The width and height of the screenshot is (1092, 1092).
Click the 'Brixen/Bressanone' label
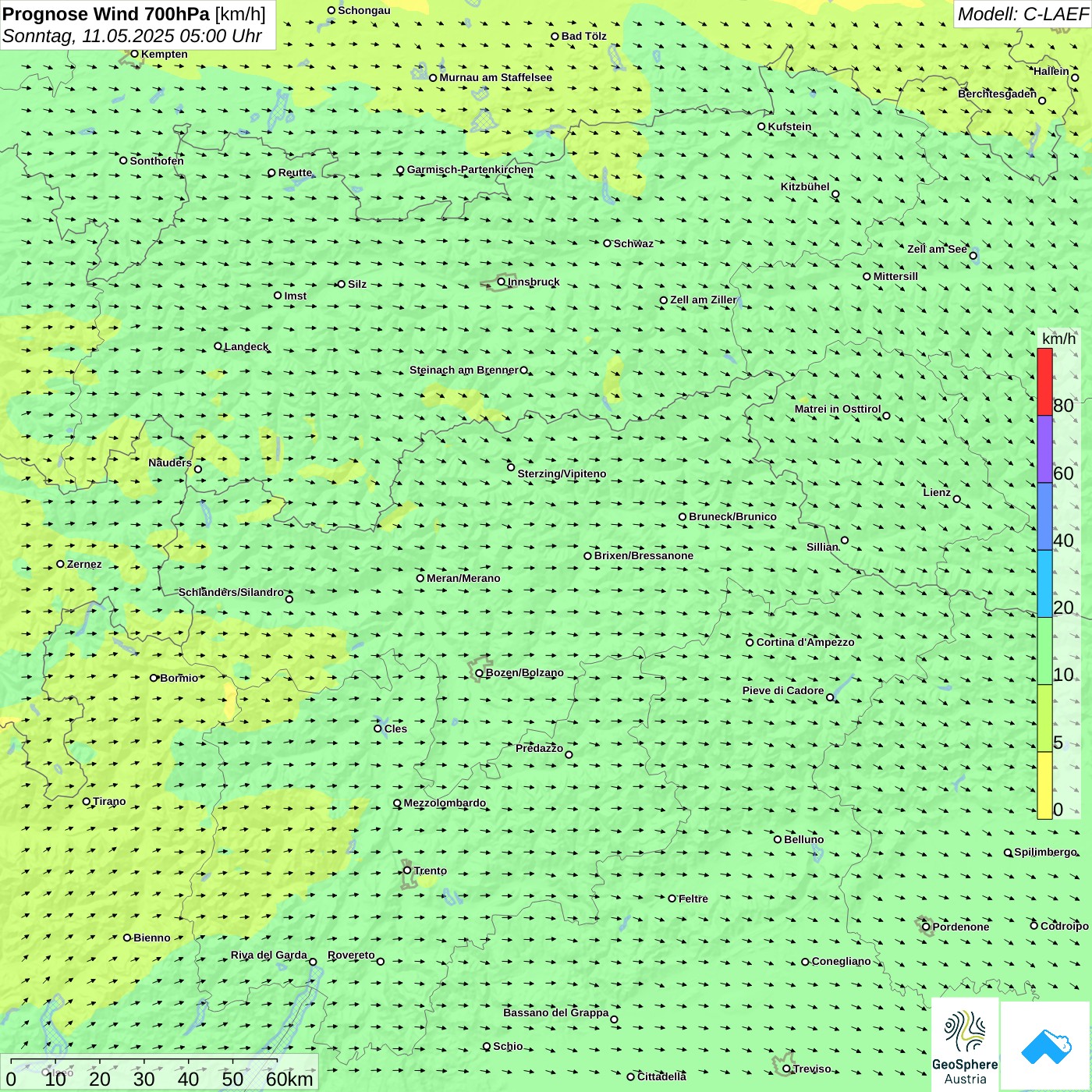644,555
